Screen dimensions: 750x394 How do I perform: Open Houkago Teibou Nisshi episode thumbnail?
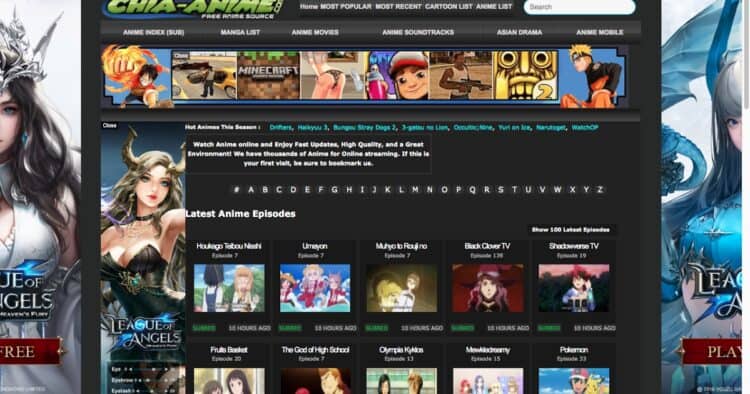[x=229, y=288]
